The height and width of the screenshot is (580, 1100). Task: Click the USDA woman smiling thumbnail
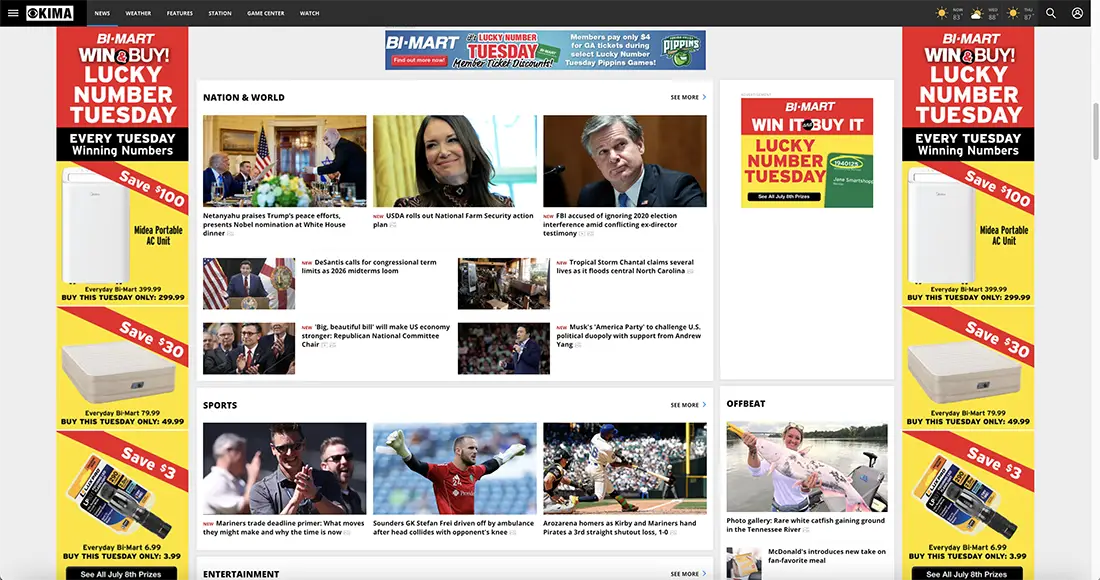(x=455, y=161)
